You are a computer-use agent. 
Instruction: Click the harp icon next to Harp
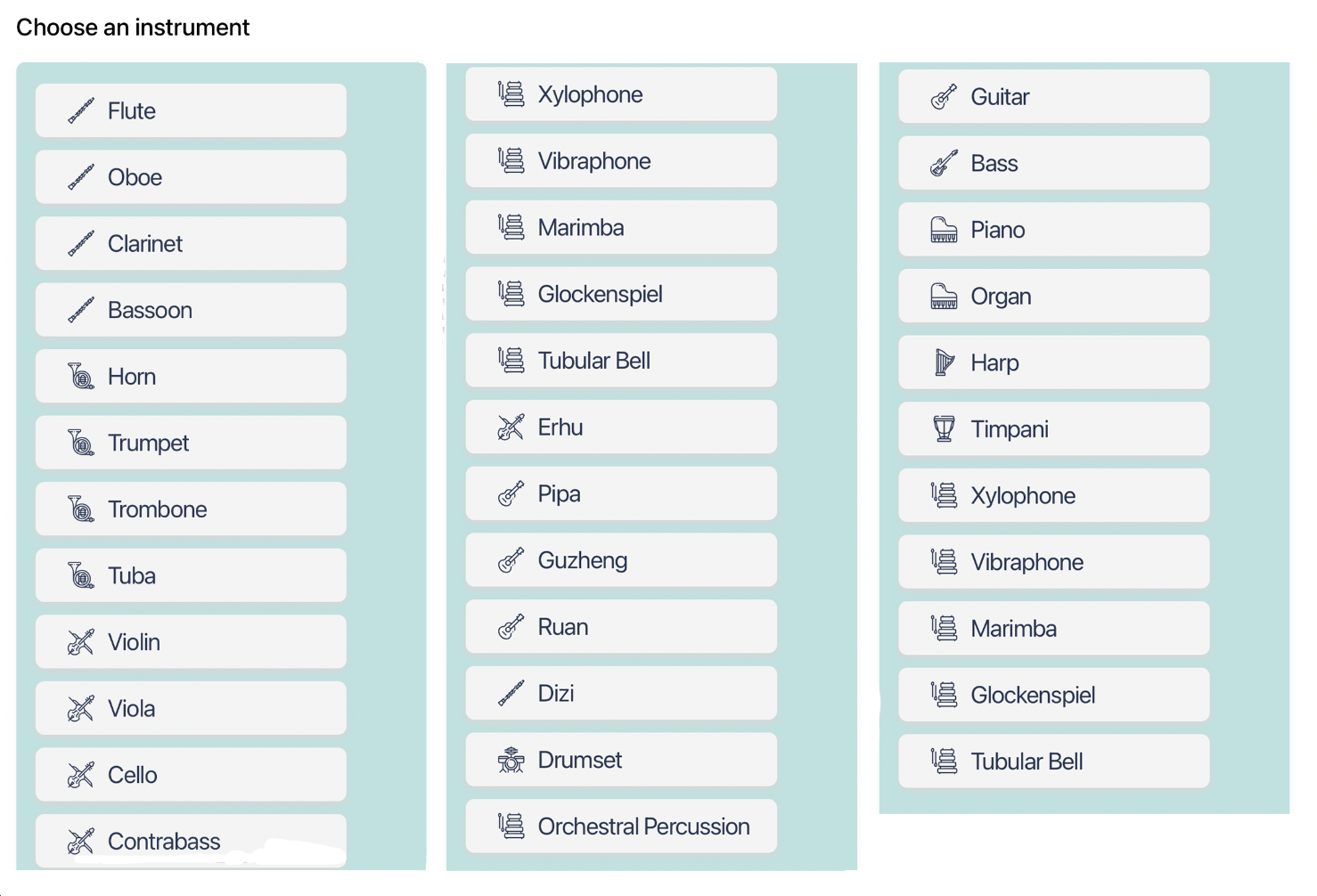[944, 362]
